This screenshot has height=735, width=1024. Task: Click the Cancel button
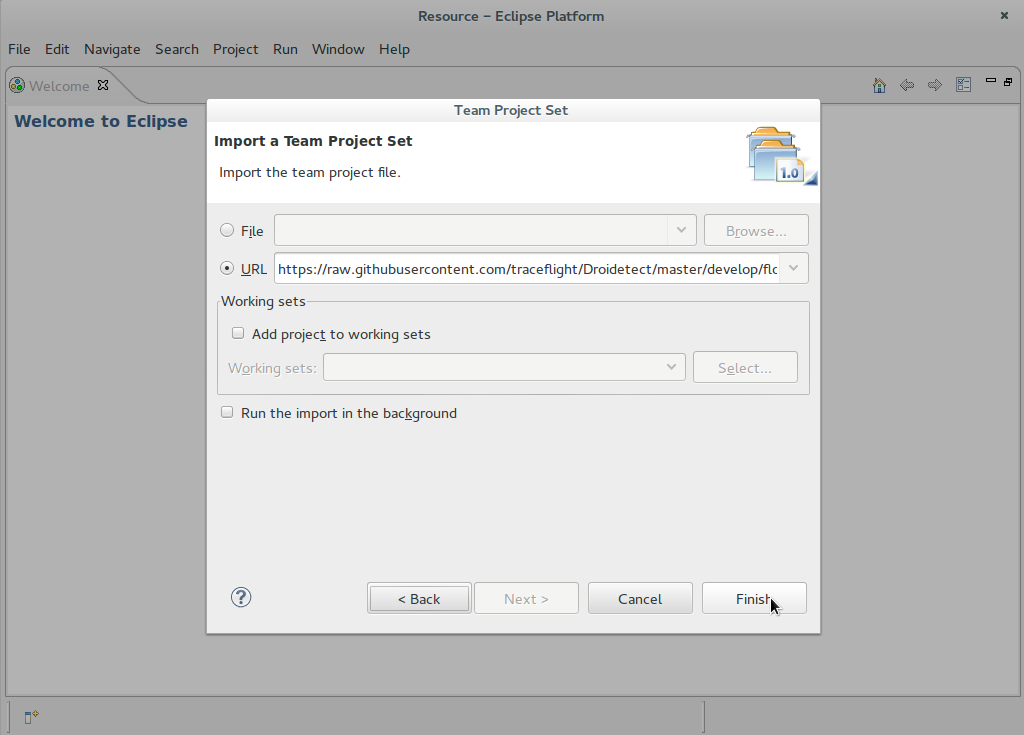click(640, 598)
